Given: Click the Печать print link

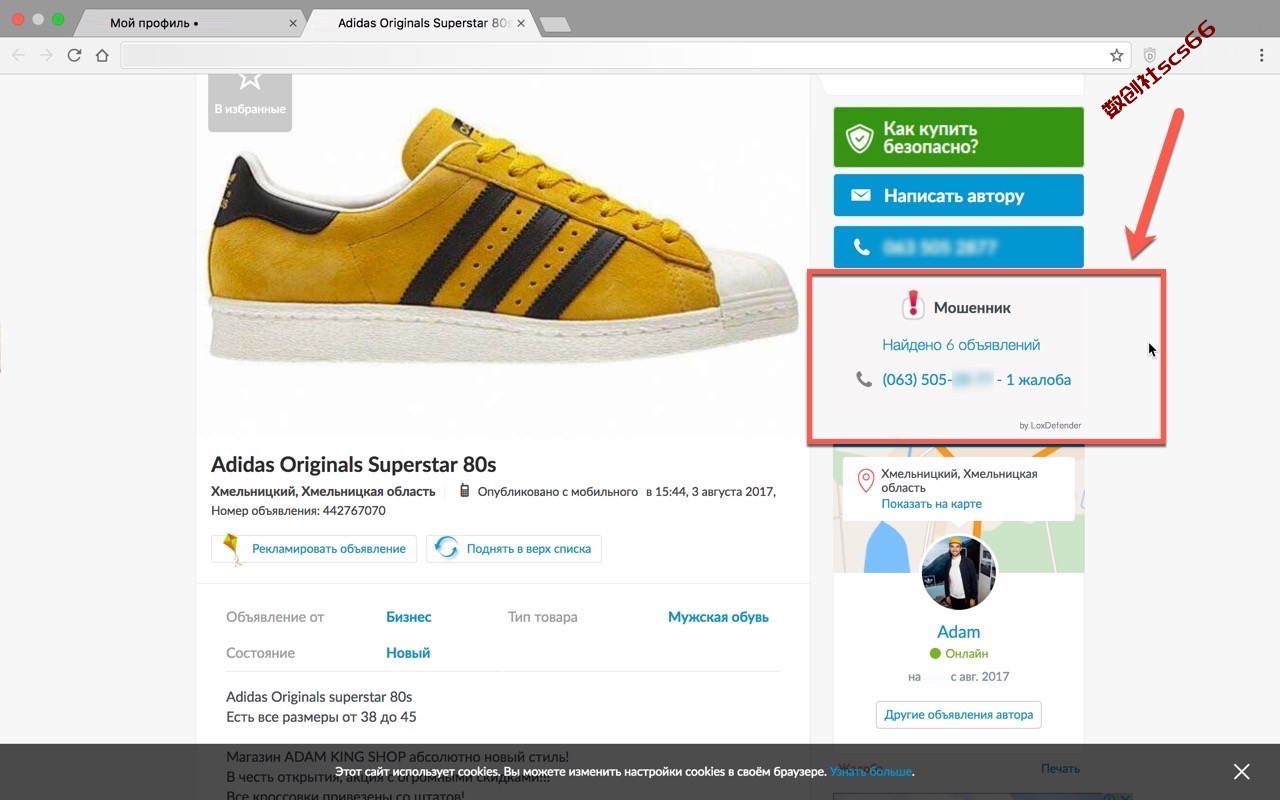Looking at the screenshot, I should (x=1060, y=769).
